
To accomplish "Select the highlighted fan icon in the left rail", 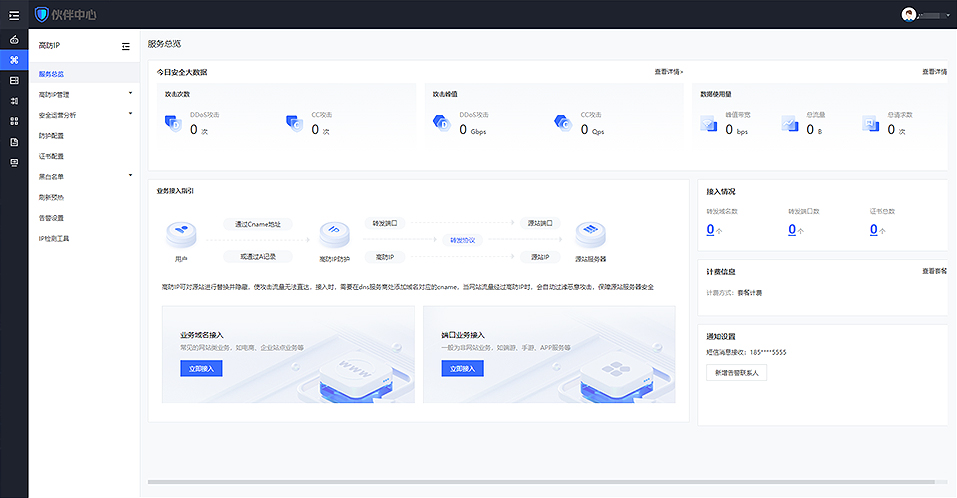I will pyautogui.click(x=14, y=60).
